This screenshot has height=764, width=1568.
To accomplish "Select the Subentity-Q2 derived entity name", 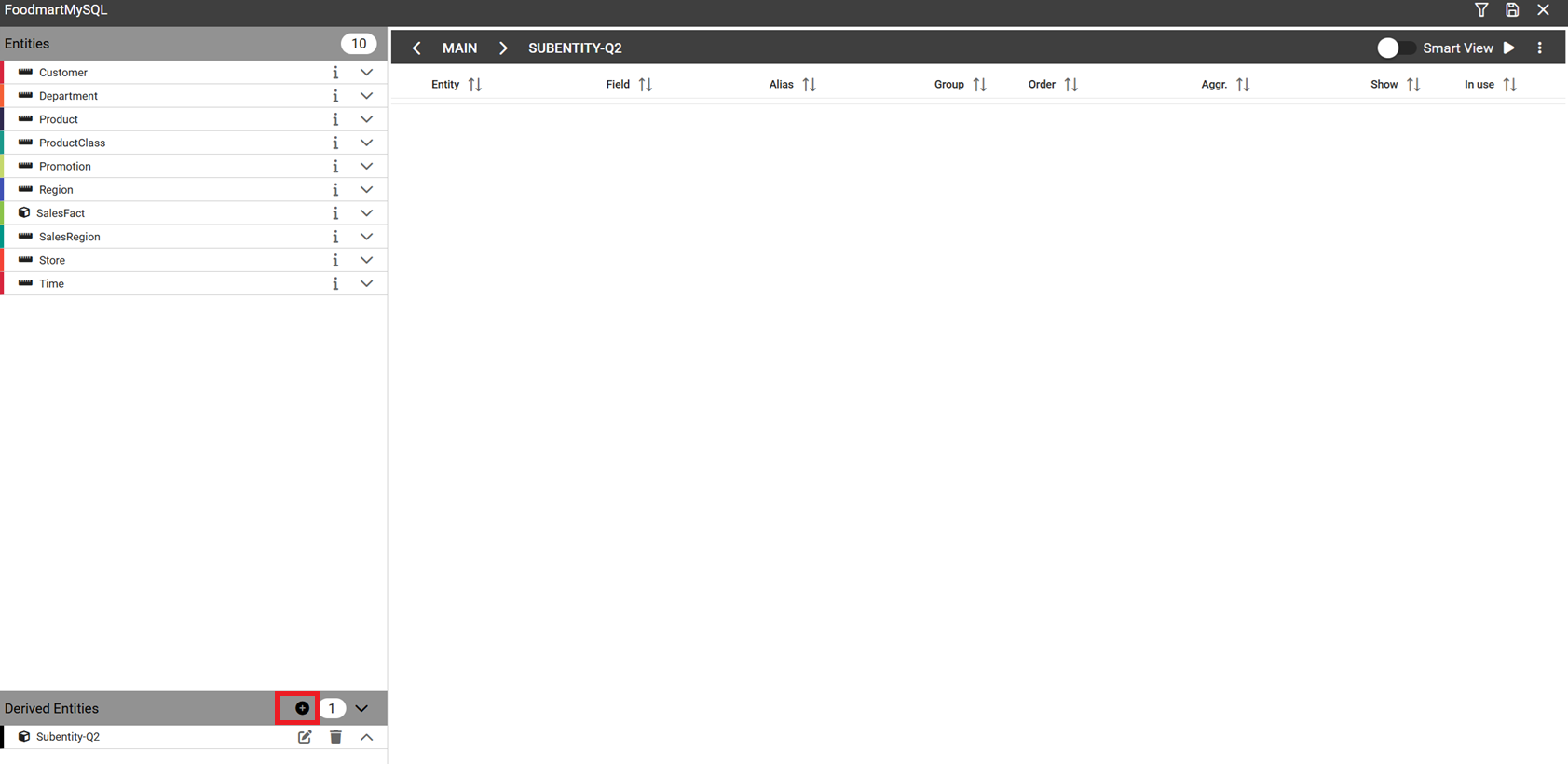I will click(x=68, y=737).
